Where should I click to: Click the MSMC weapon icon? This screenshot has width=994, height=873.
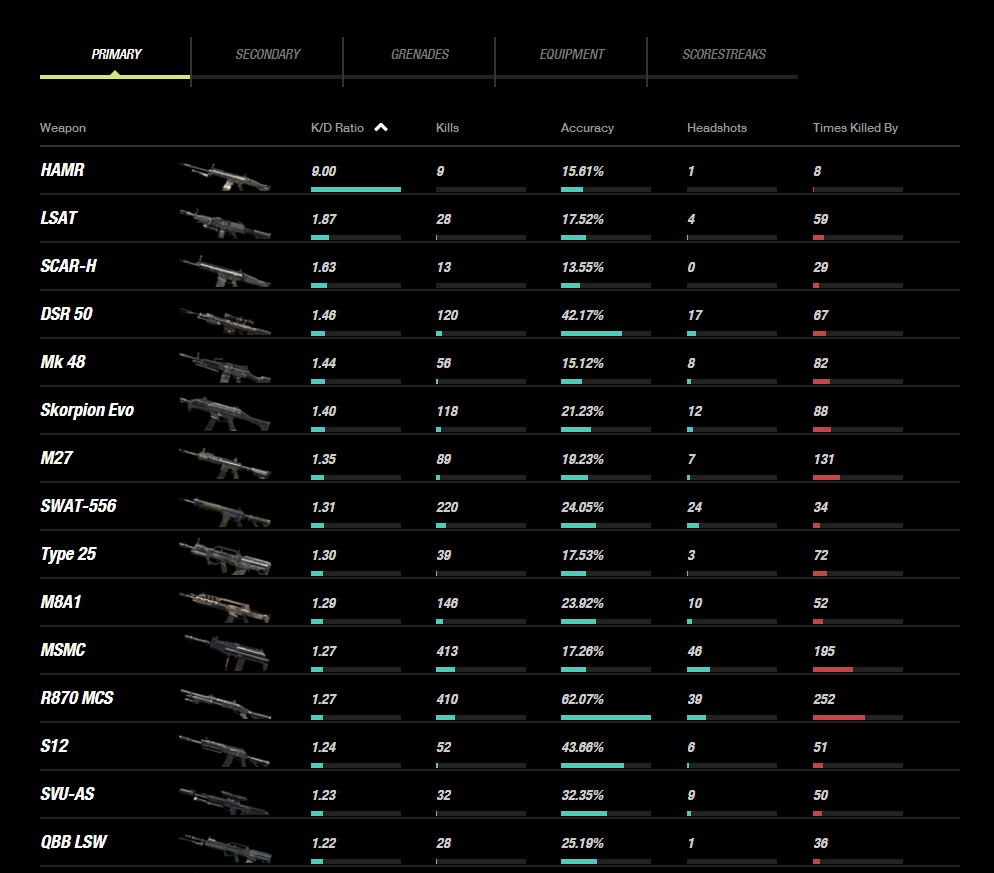click(x=225, y=654)
